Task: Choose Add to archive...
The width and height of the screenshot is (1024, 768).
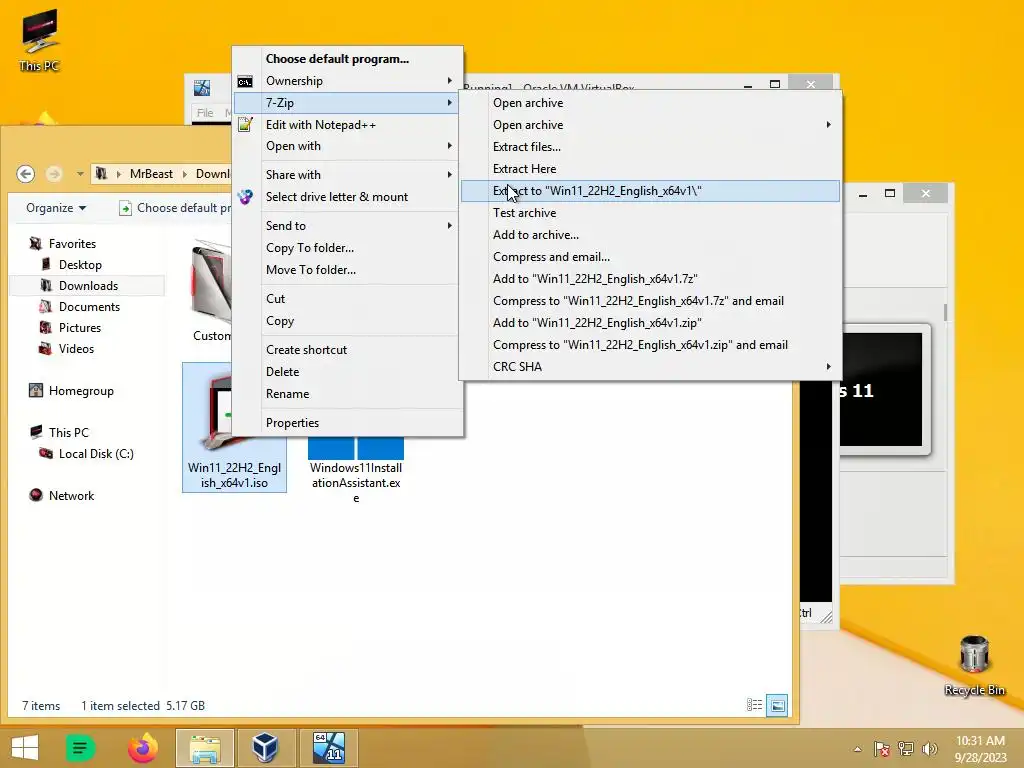Action: (650, 234)
